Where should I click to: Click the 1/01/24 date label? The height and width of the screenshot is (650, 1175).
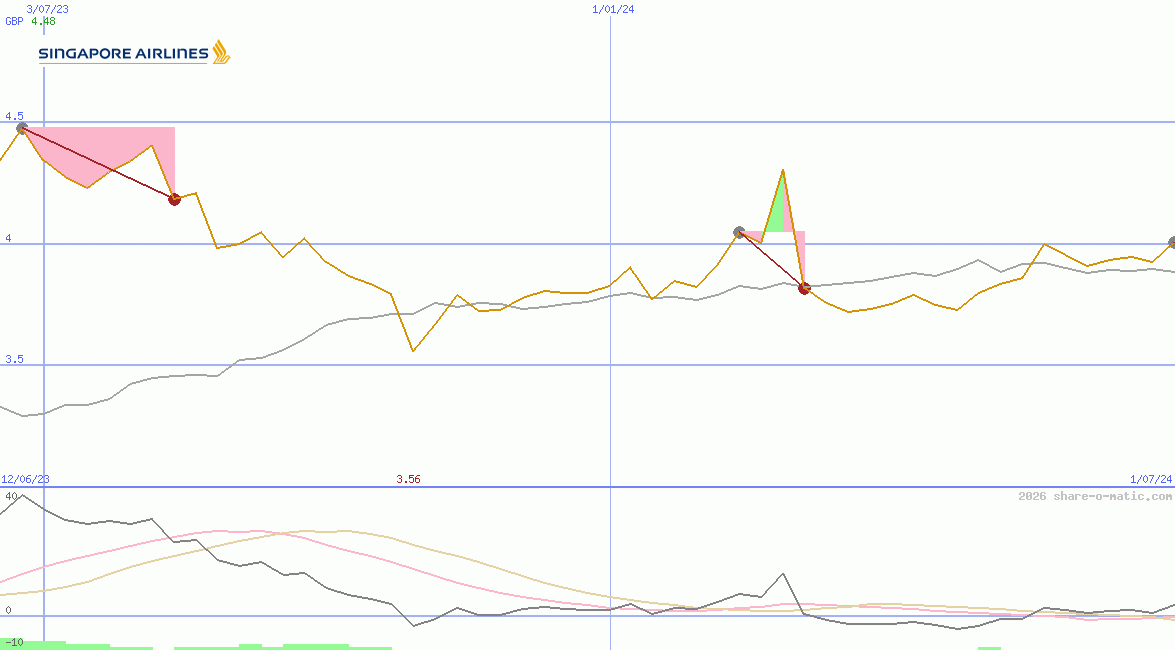click(613, 9)
